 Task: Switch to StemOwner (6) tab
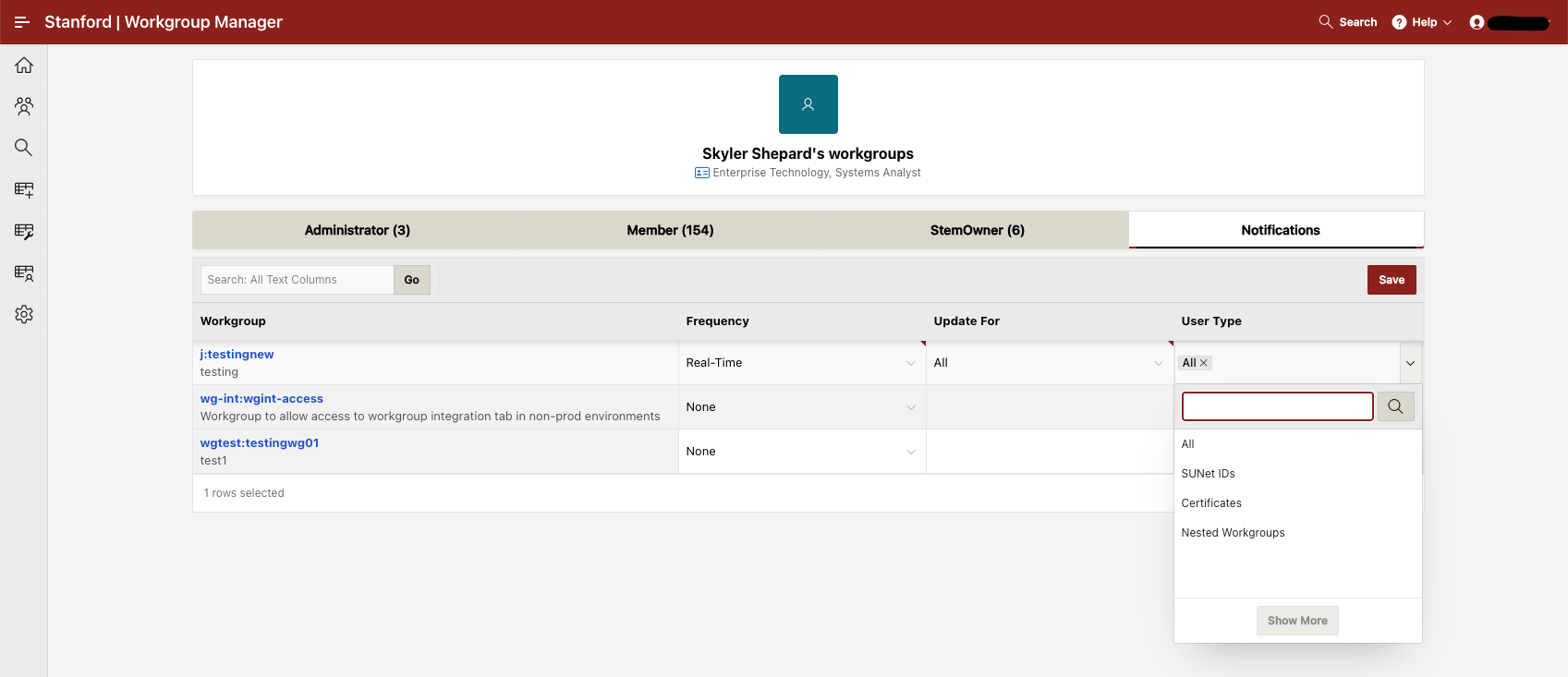point(977,230)
